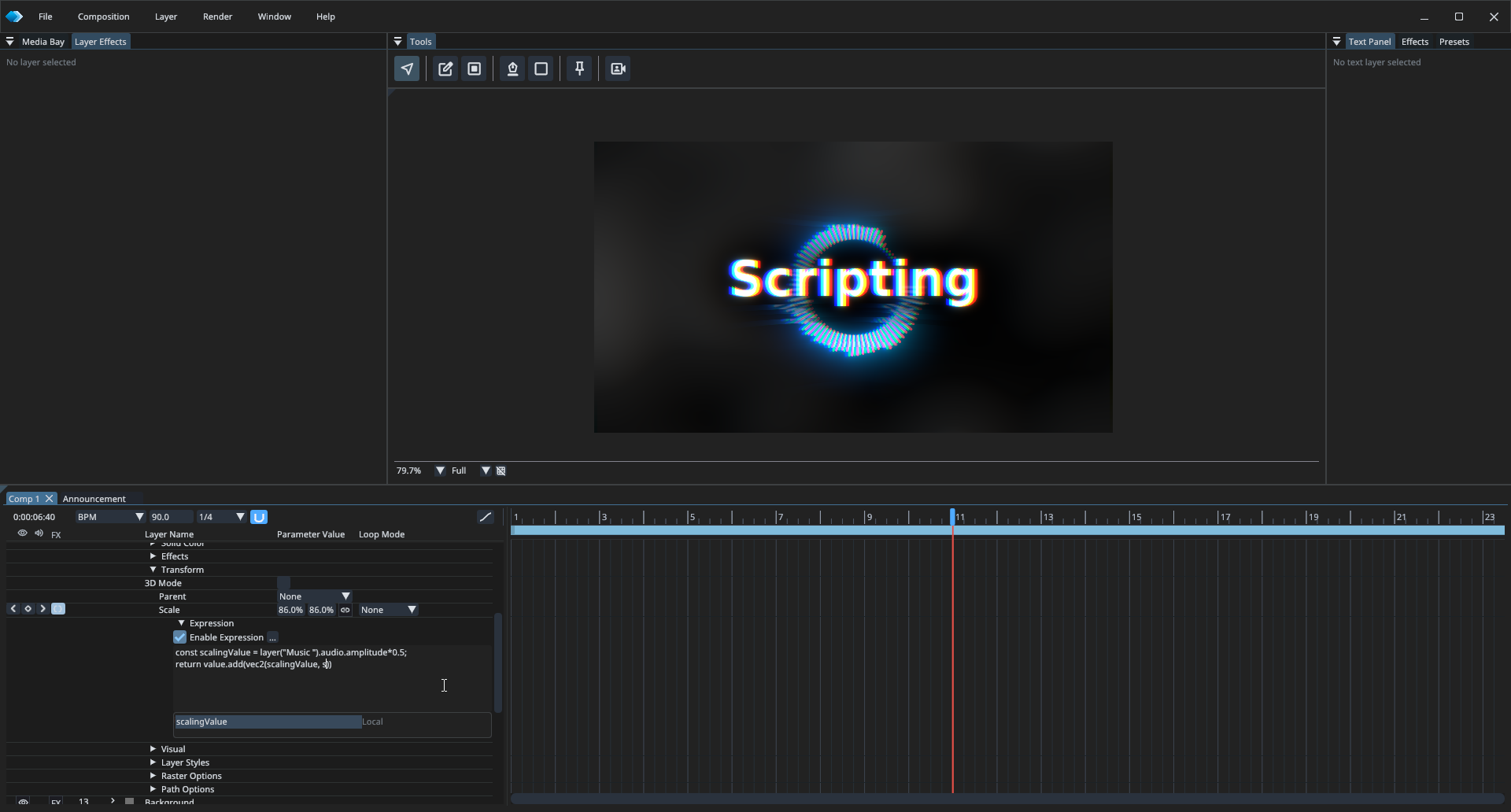Open the Composition menu
This screenshot has width=1511, height=812.
(103, 17)
